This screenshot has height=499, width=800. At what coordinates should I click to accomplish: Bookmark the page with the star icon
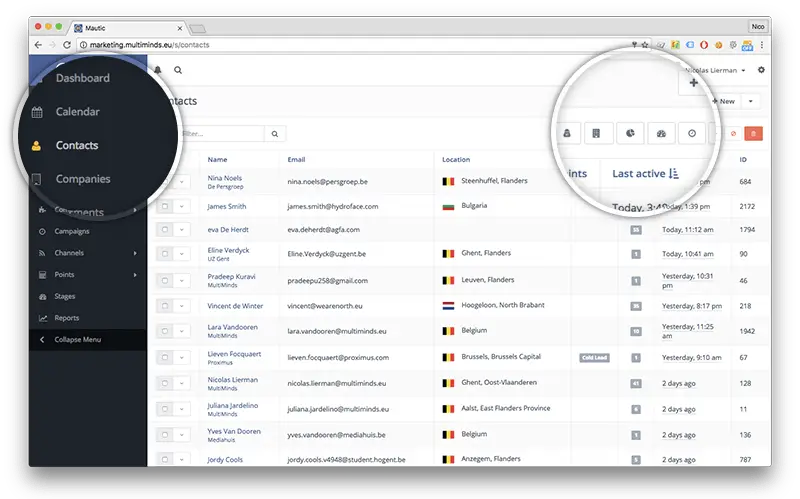645,45
